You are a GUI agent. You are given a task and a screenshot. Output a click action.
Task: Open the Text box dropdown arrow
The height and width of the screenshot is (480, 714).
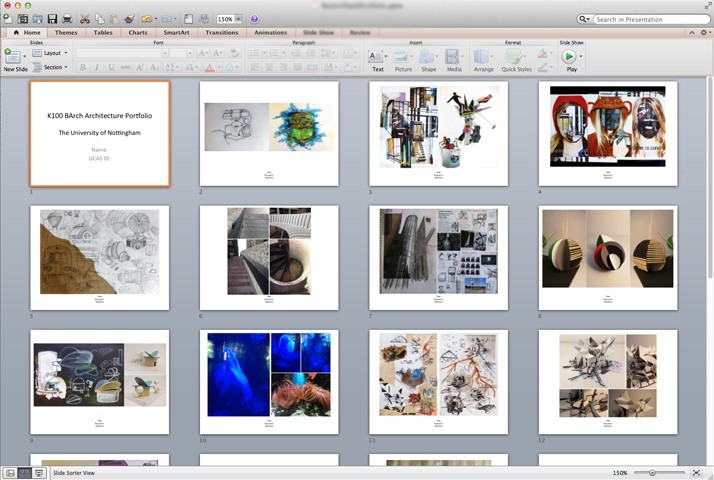coord(386,56)
